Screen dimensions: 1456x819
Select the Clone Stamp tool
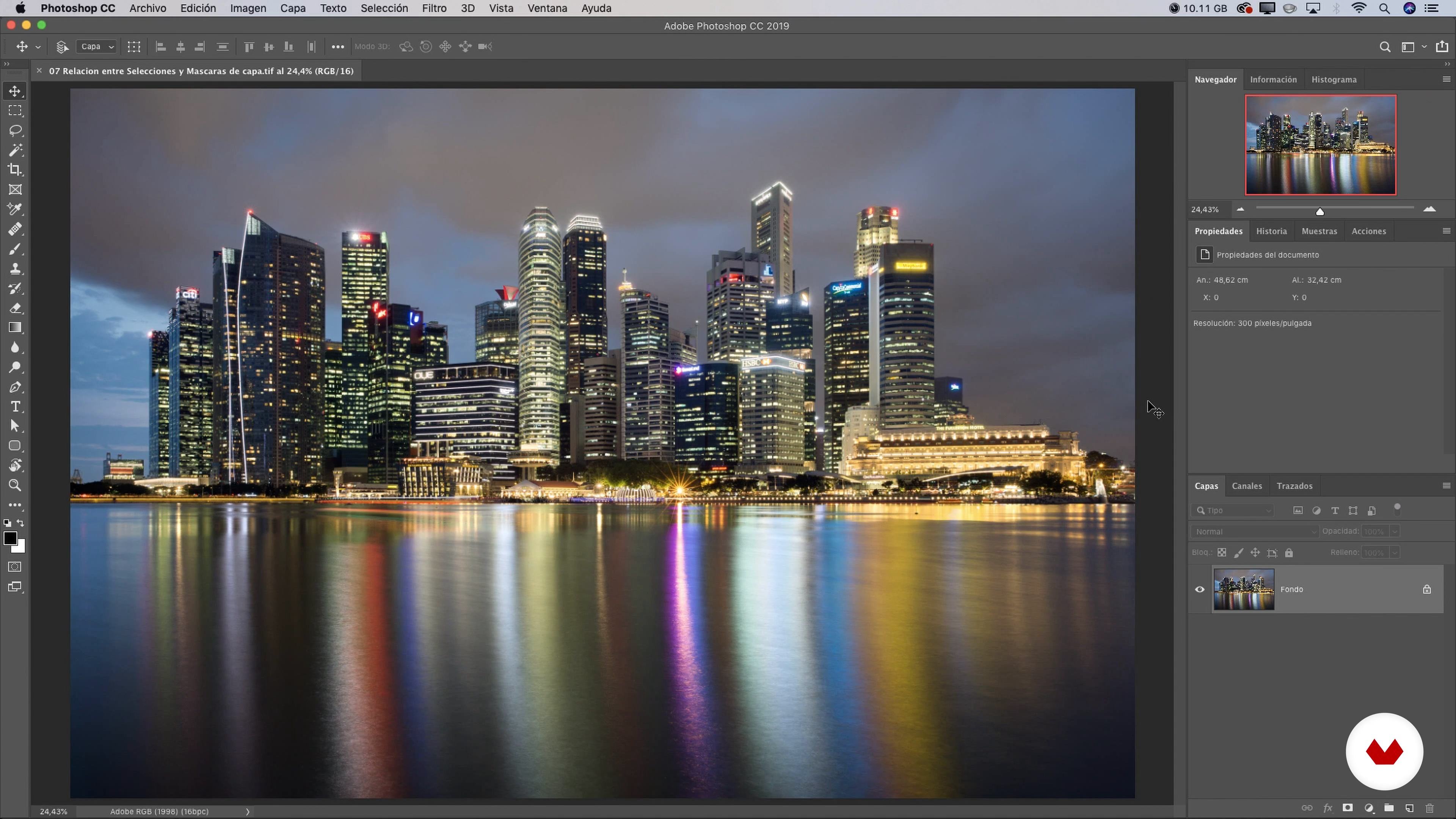(15, 268)
